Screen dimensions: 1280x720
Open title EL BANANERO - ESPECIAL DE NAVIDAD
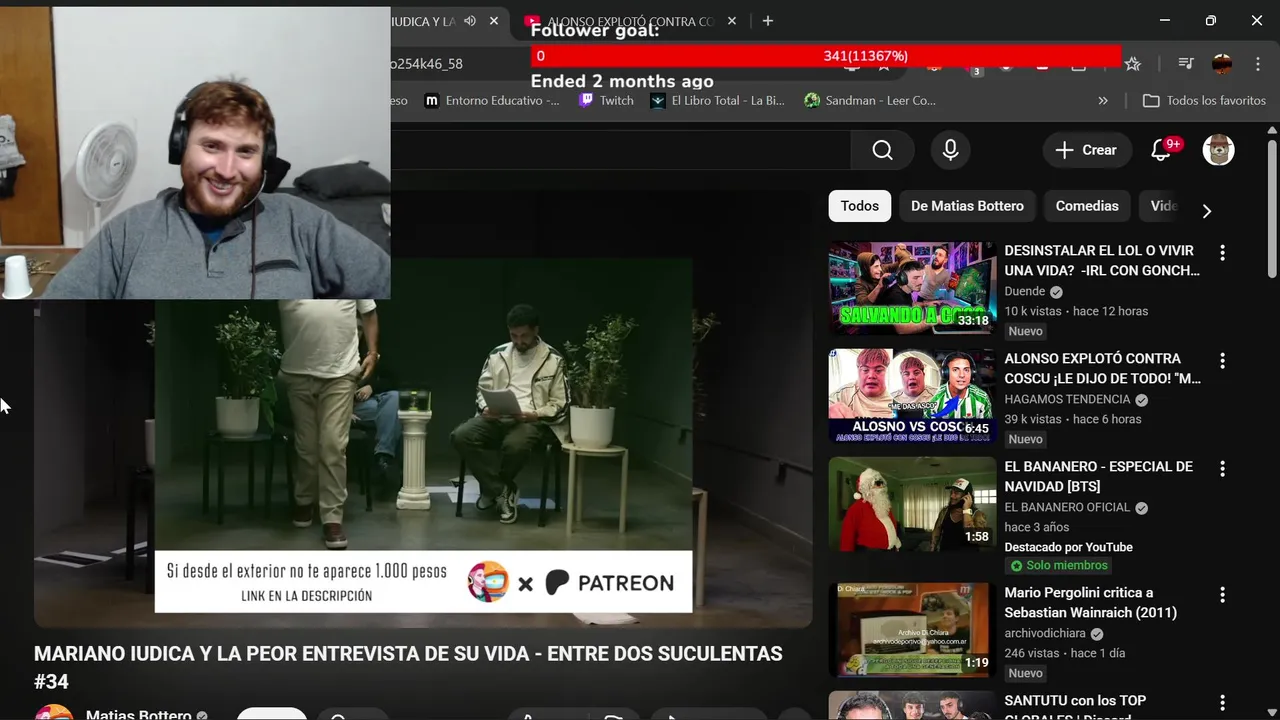tap(1098, 476)
